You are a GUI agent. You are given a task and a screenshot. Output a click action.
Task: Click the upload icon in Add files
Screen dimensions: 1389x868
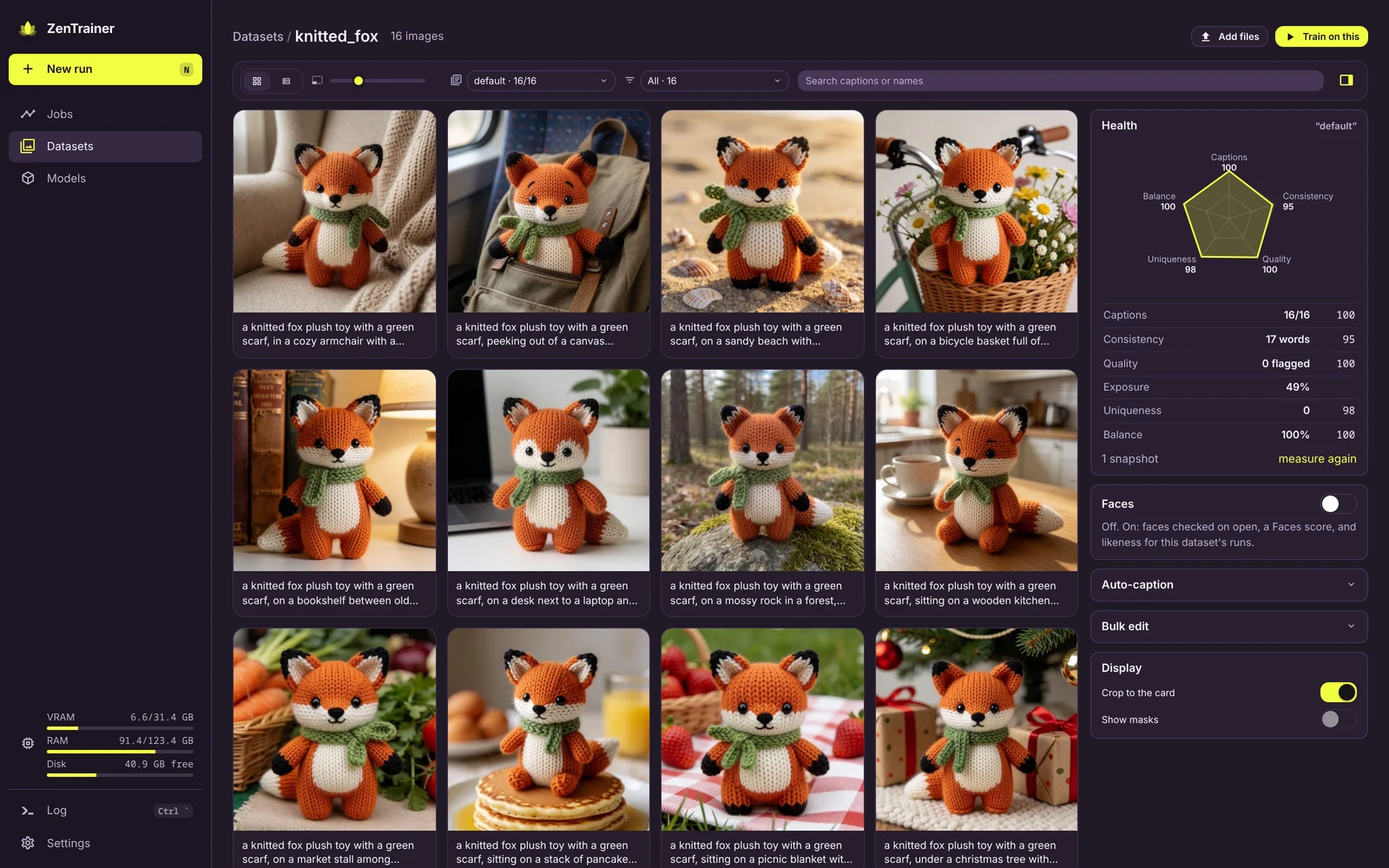tap(1205, 36)
